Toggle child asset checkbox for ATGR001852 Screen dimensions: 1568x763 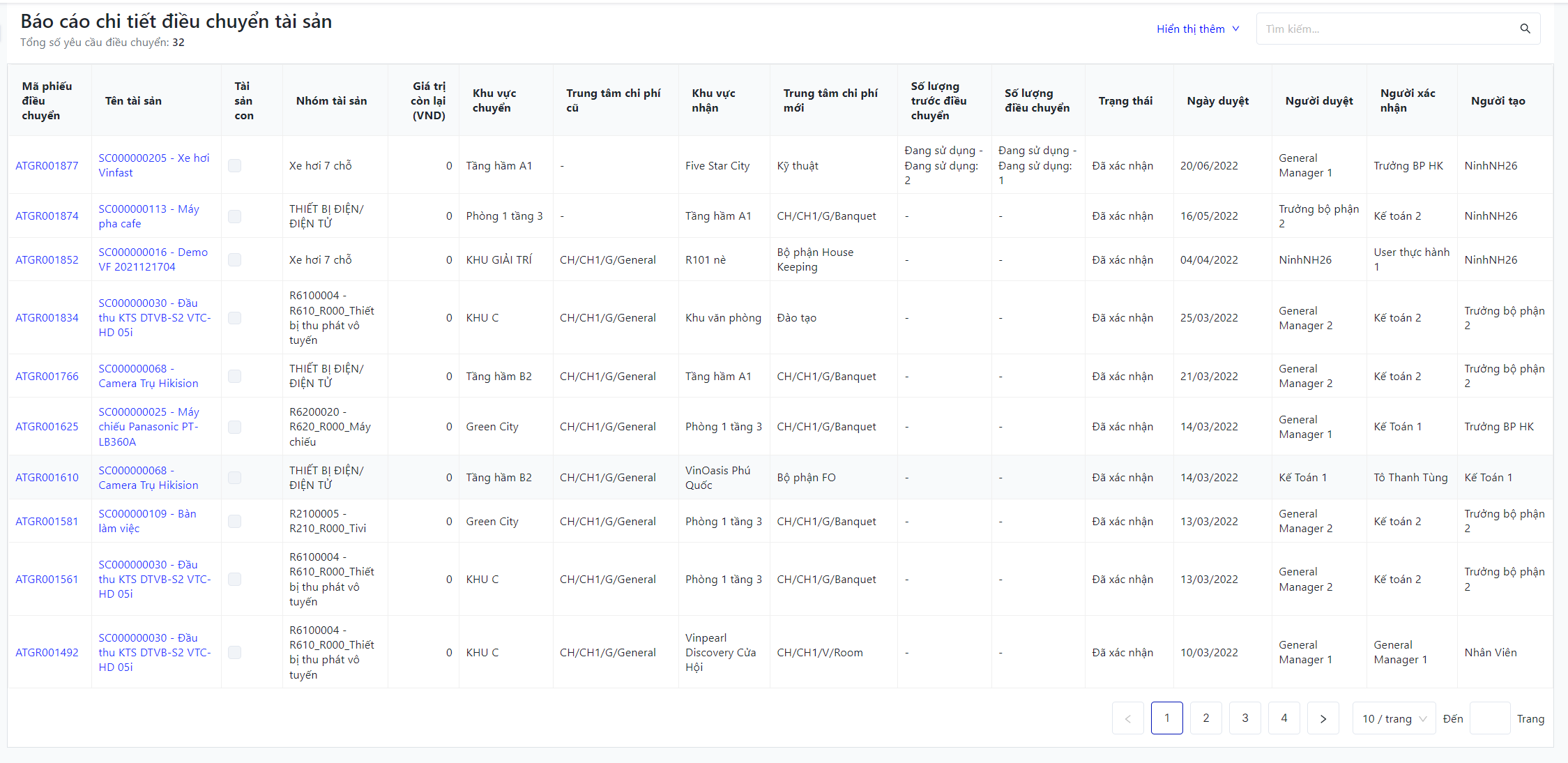(235, 259)
